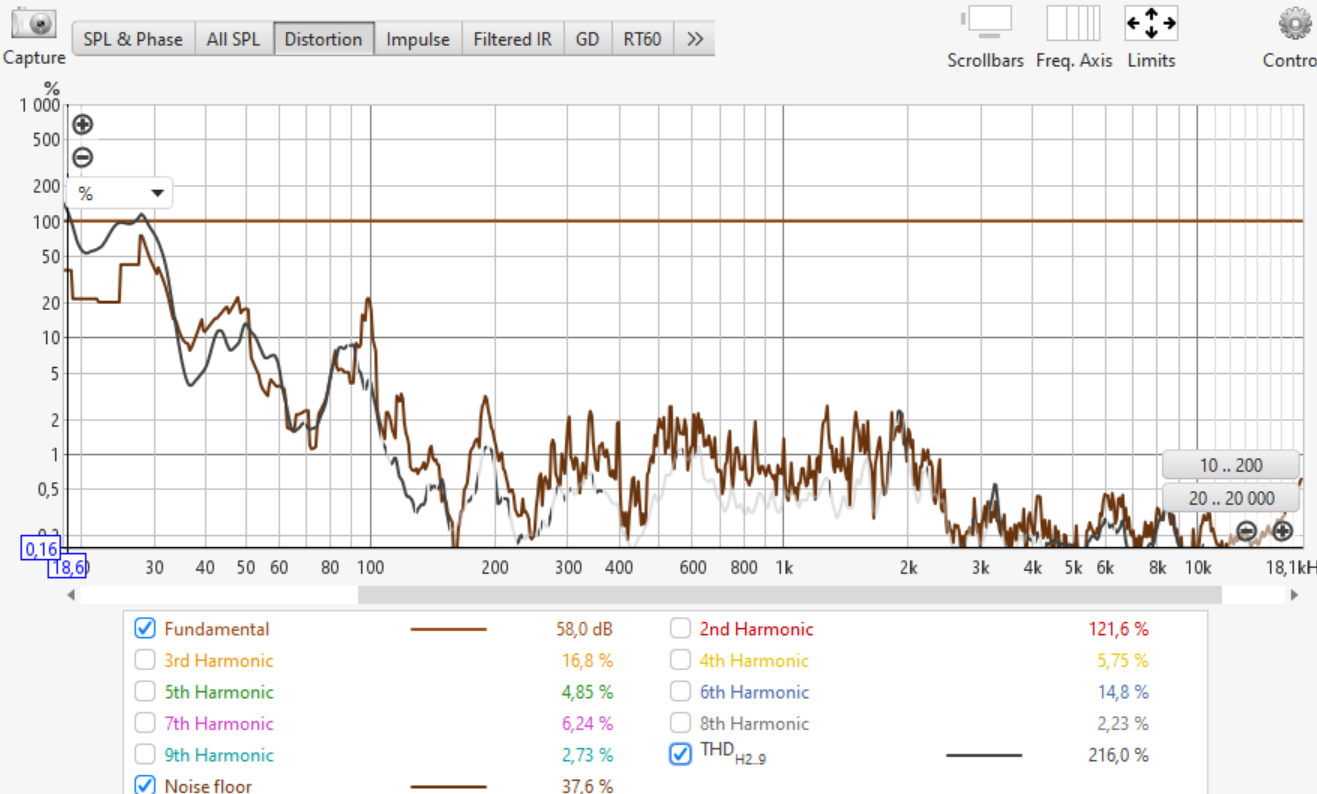Set frequency range to 10 .. 200
This screenshot has height=794, width=1317.
pyautogui.click(x=1231, y=465)
